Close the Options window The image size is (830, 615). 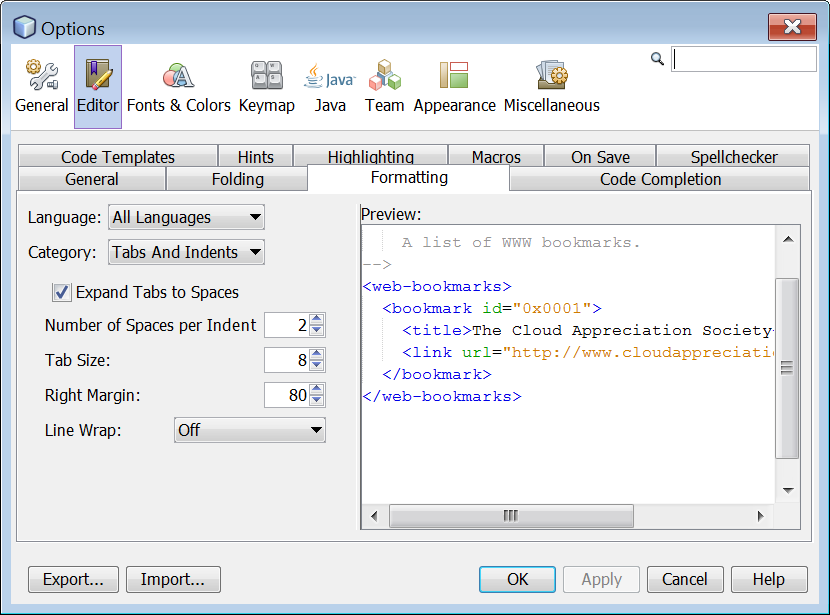click(792, 26)
